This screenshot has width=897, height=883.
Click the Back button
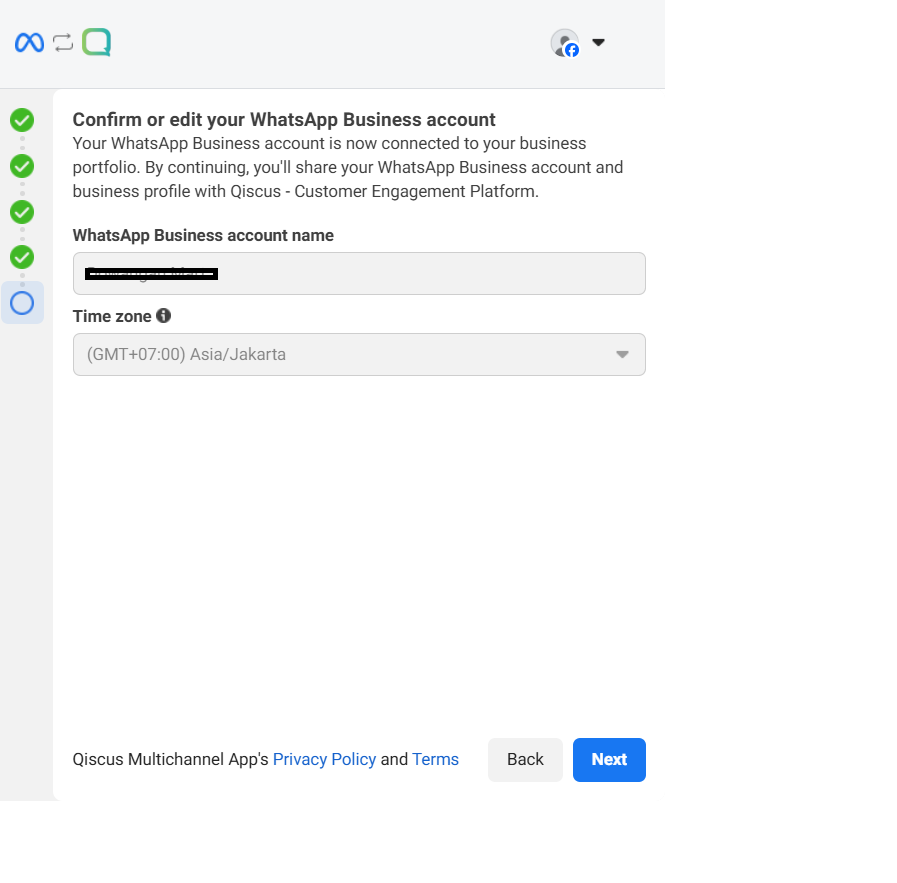(x=525, y=759)
